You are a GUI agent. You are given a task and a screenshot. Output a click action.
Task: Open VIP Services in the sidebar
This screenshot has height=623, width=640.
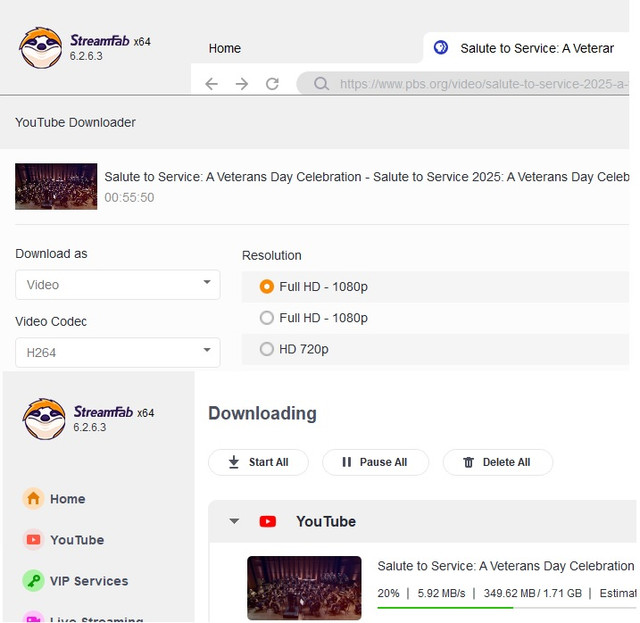[88, 581]
